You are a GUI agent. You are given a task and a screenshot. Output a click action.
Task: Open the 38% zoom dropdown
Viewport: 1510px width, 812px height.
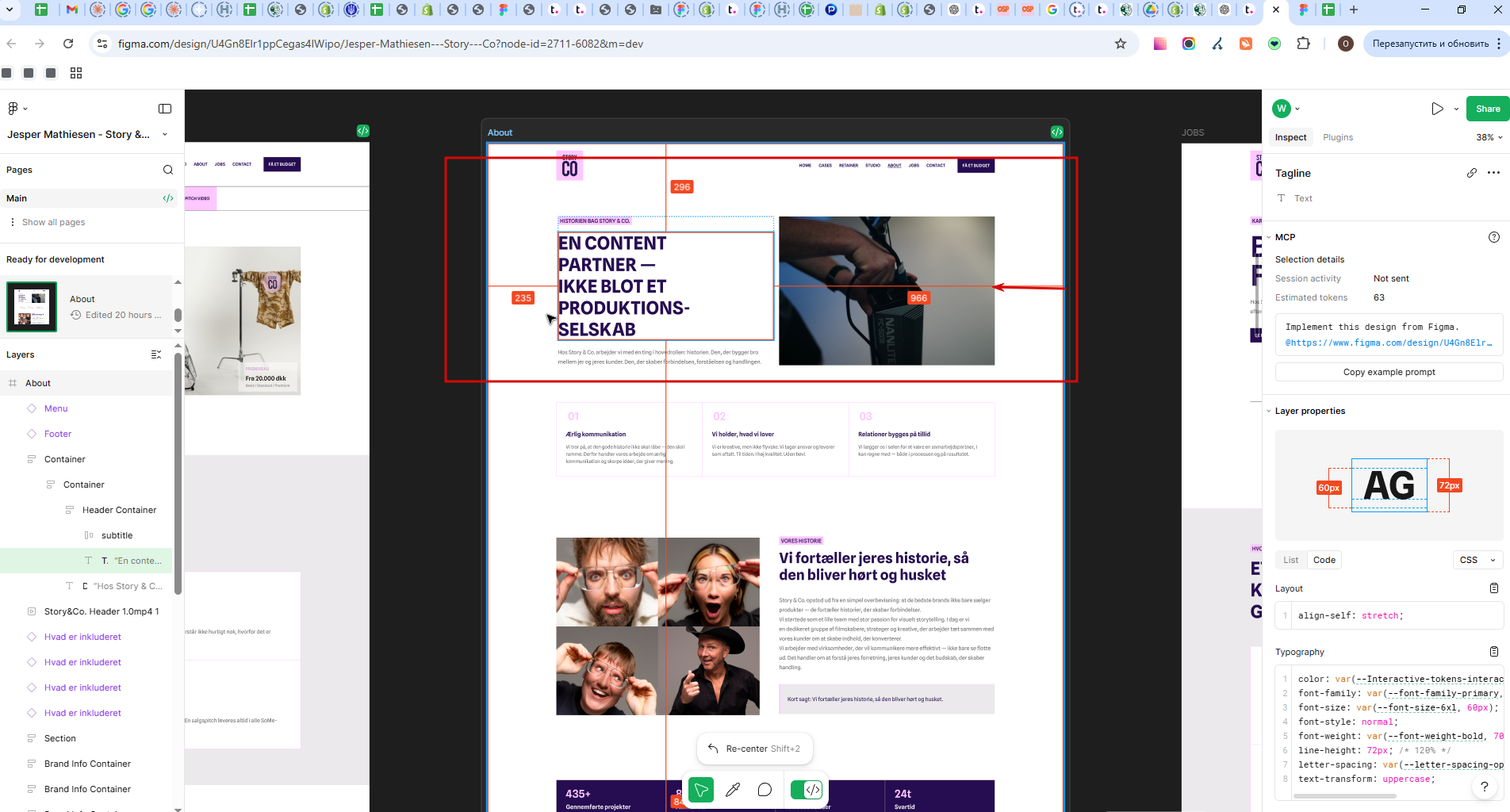tap(1489, 137)
